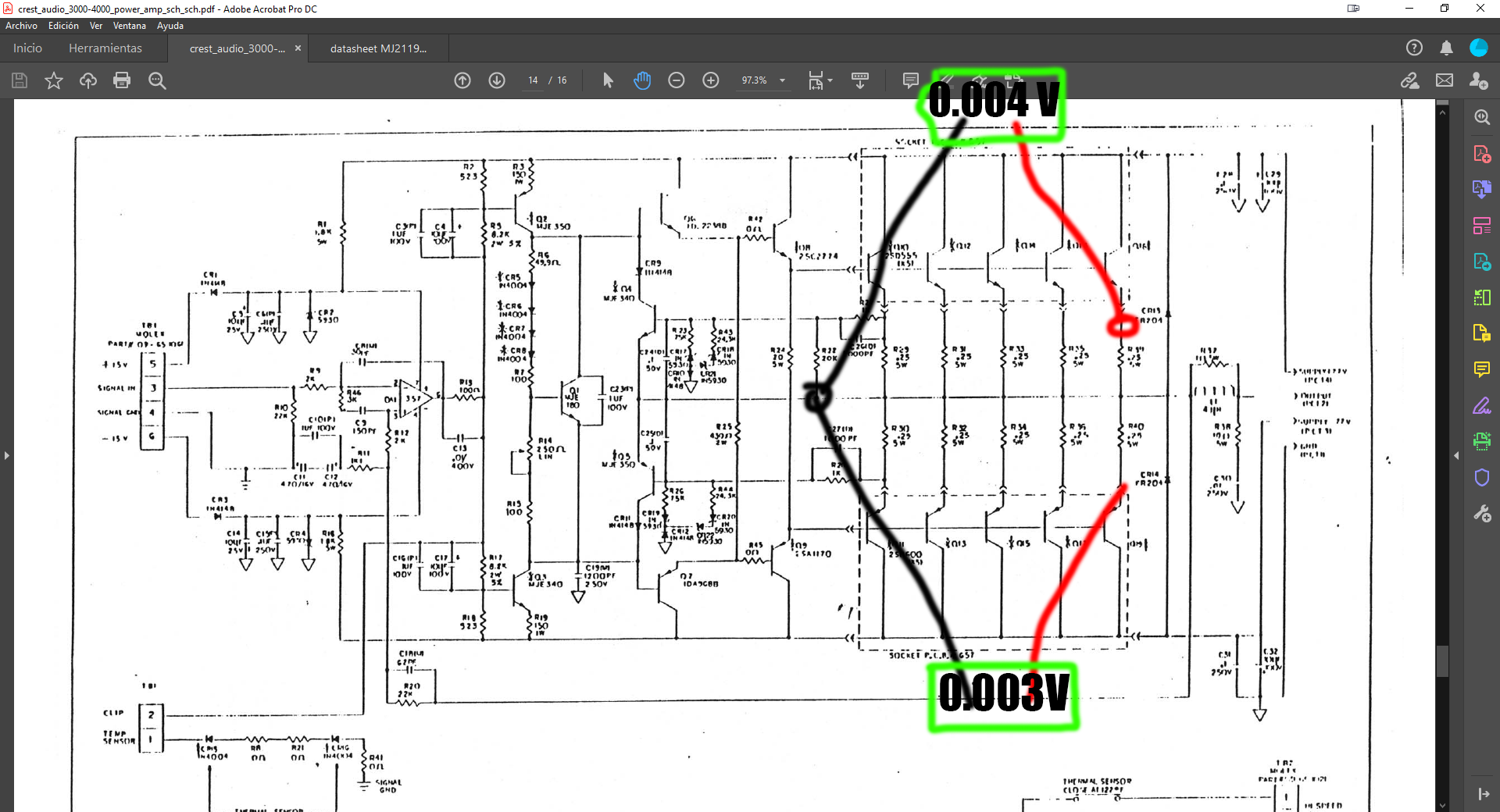Invite people to share file
Viewport: 1500px width, 812px height.
tap(1478, 80)
